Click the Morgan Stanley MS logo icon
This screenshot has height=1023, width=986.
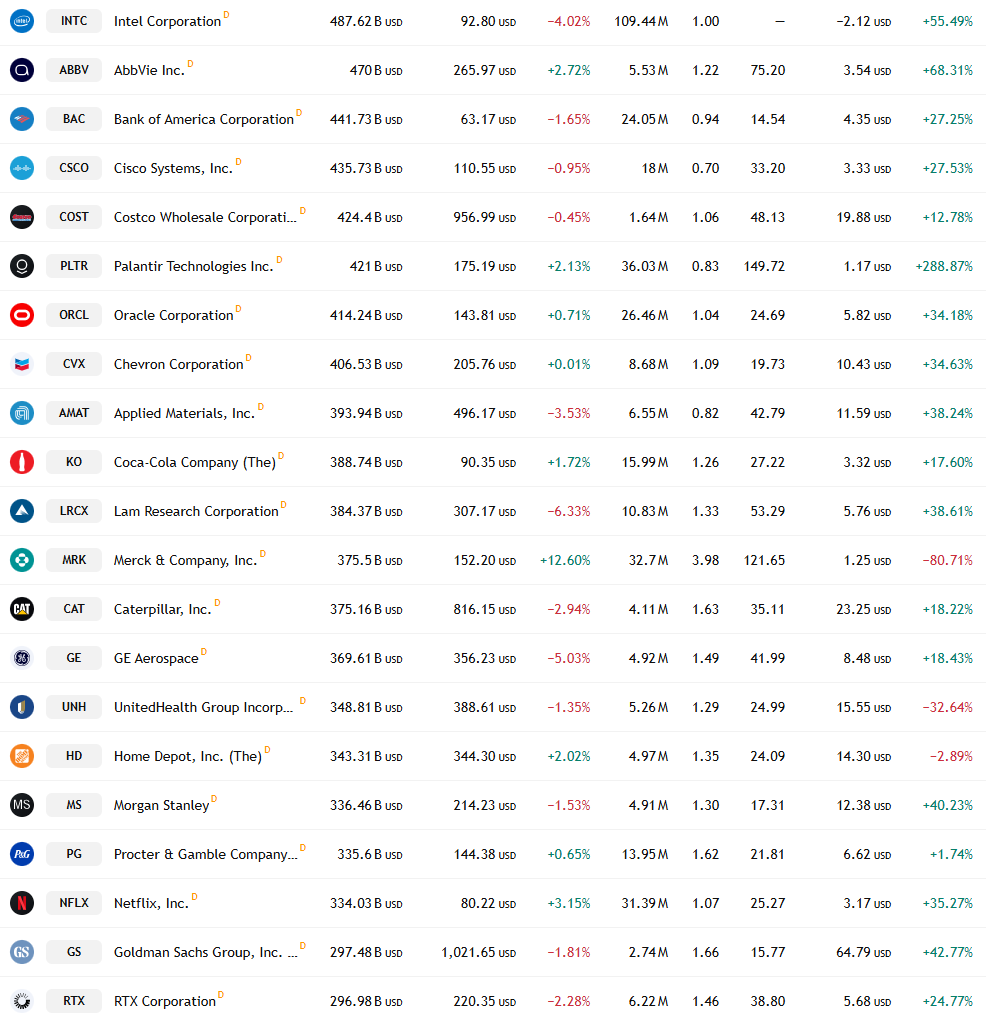22,804
